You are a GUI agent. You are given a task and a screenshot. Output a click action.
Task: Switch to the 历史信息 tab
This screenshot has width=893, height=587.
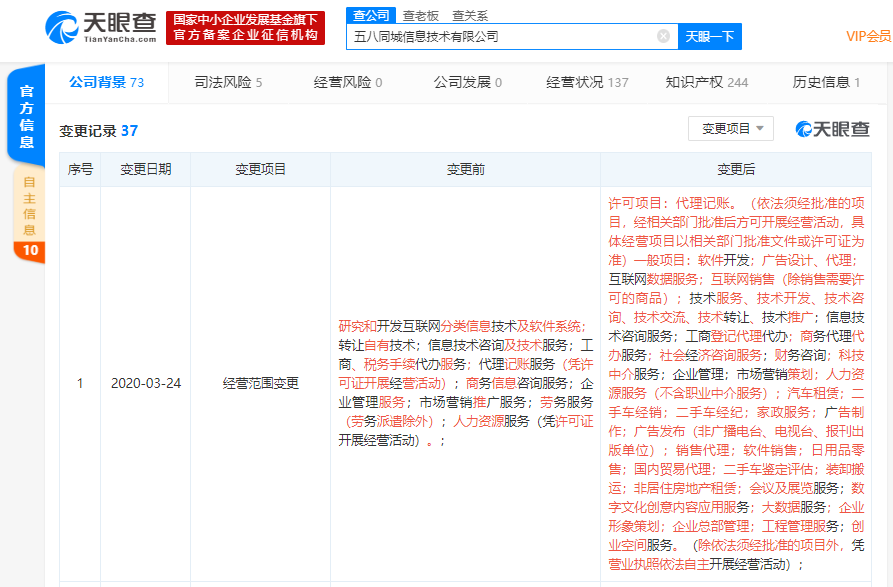point(826,82)
